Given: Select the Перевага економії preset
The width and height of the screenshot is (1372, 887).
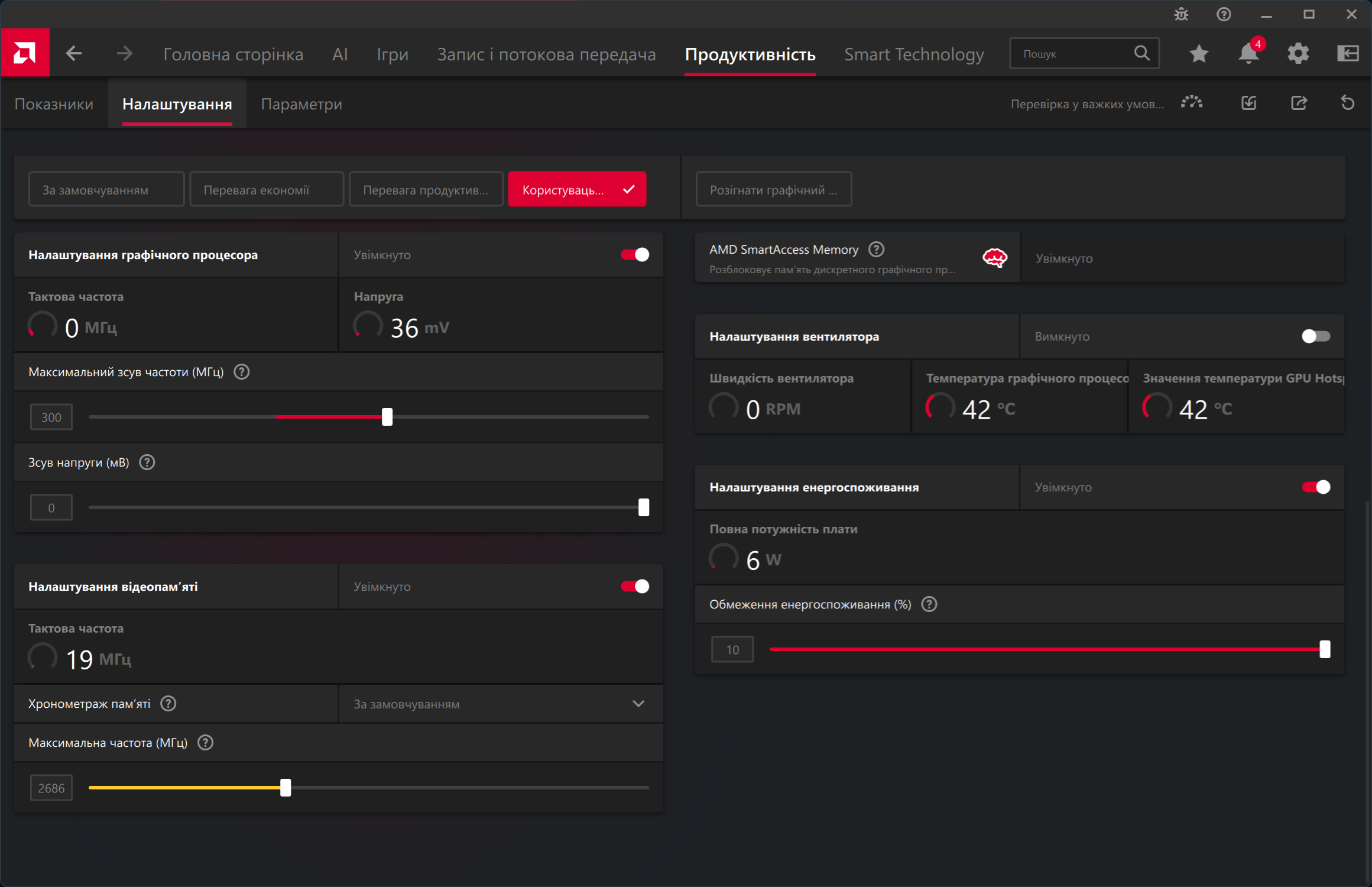Looking at the screenshot, I should [x=267, y=190].
